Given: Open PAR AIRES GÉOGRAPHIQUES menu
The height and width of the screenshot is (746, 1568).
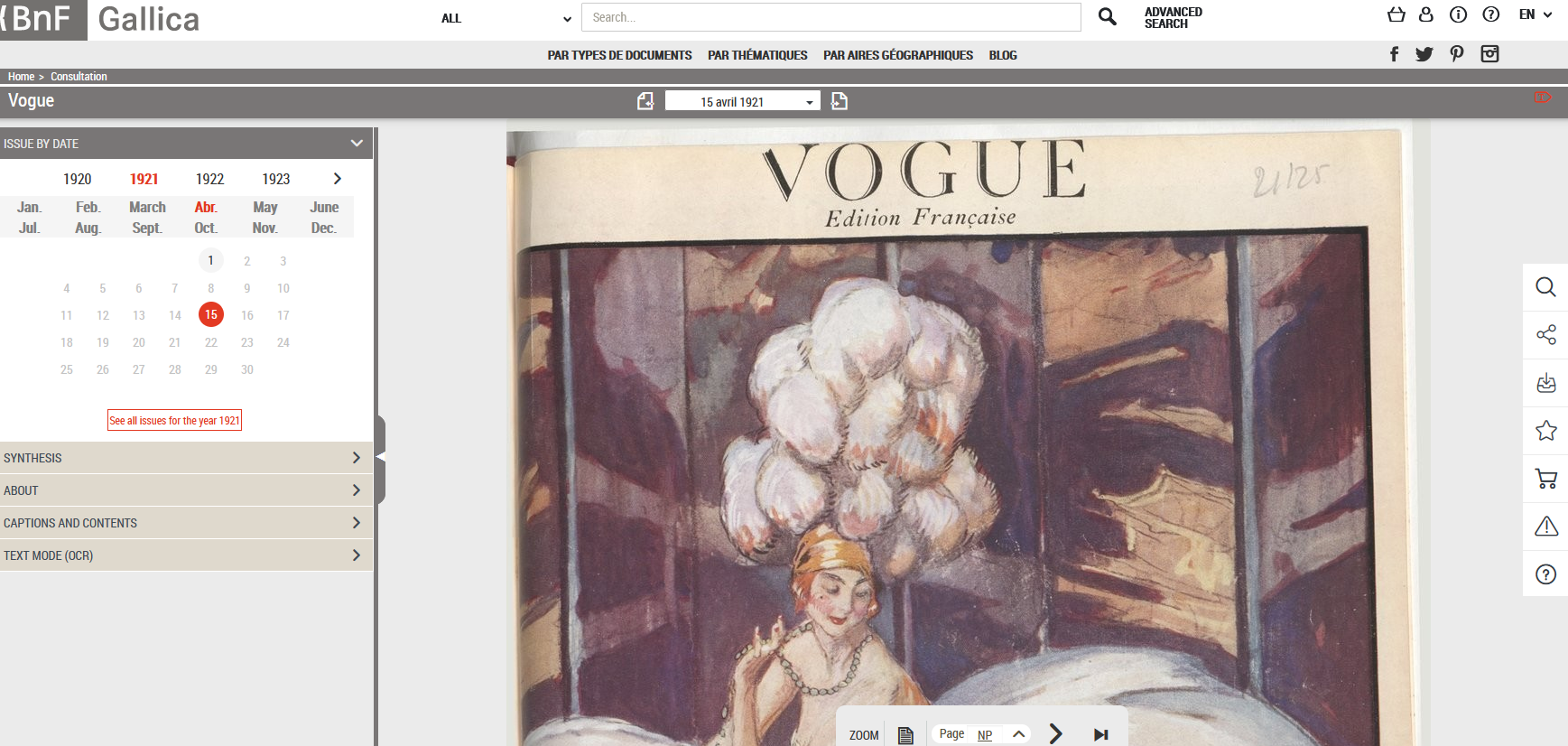Looking at the screenshot, I should click(898, 55).
